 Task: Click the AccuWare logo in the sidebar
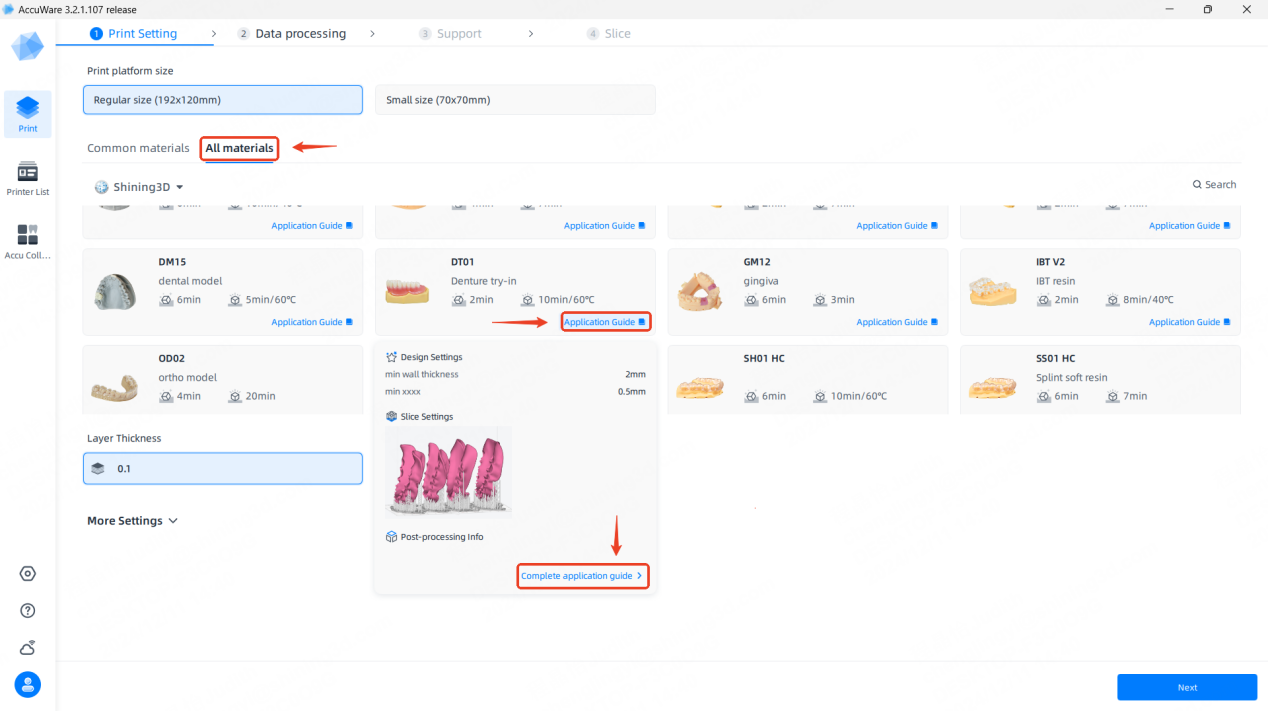click(28, 46)
